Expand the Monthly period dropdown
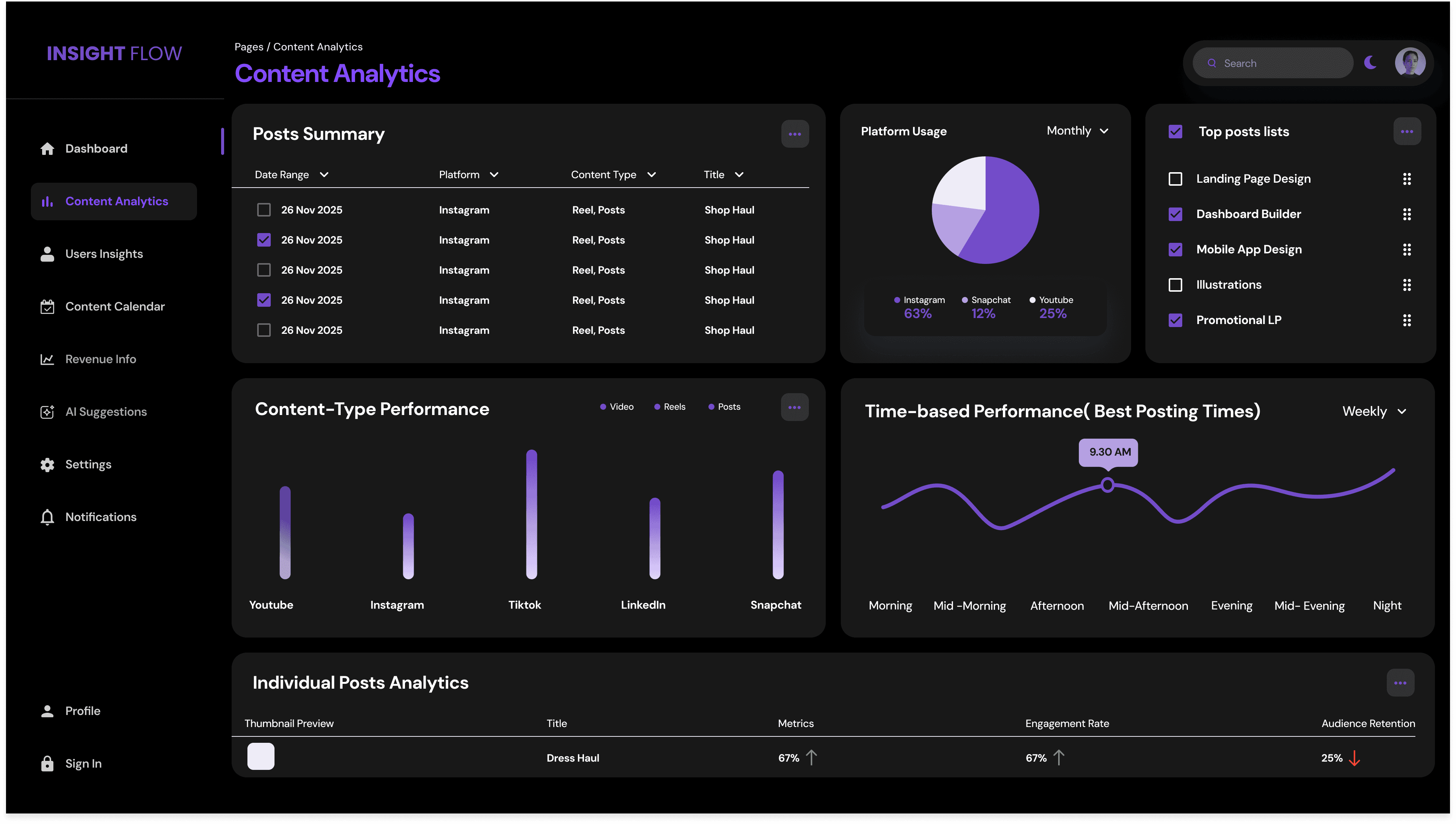This screenshot has width=1456, height=824. pos(1077,131)
